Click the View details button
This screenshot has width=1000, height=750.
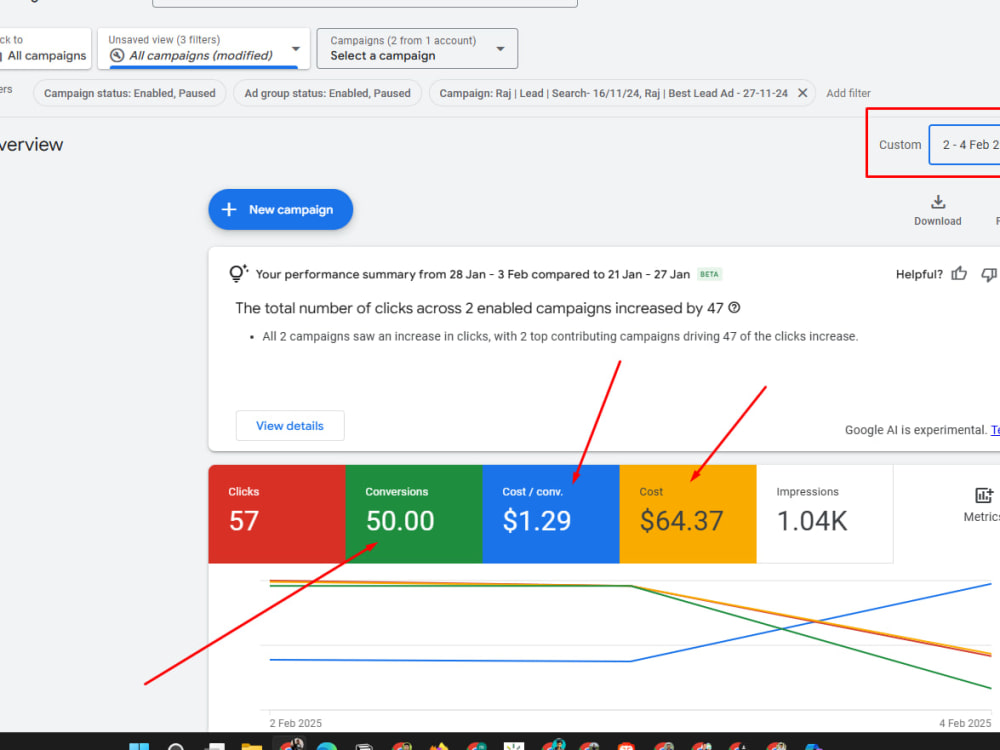(x=290, y=425)
